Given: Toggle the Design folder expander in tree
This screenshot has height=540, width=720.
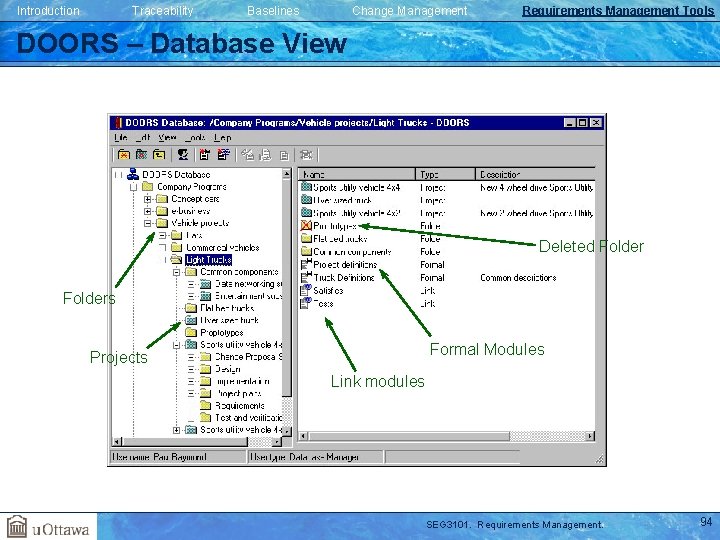Looking at the screenshot, I should [x=191, y=369].
